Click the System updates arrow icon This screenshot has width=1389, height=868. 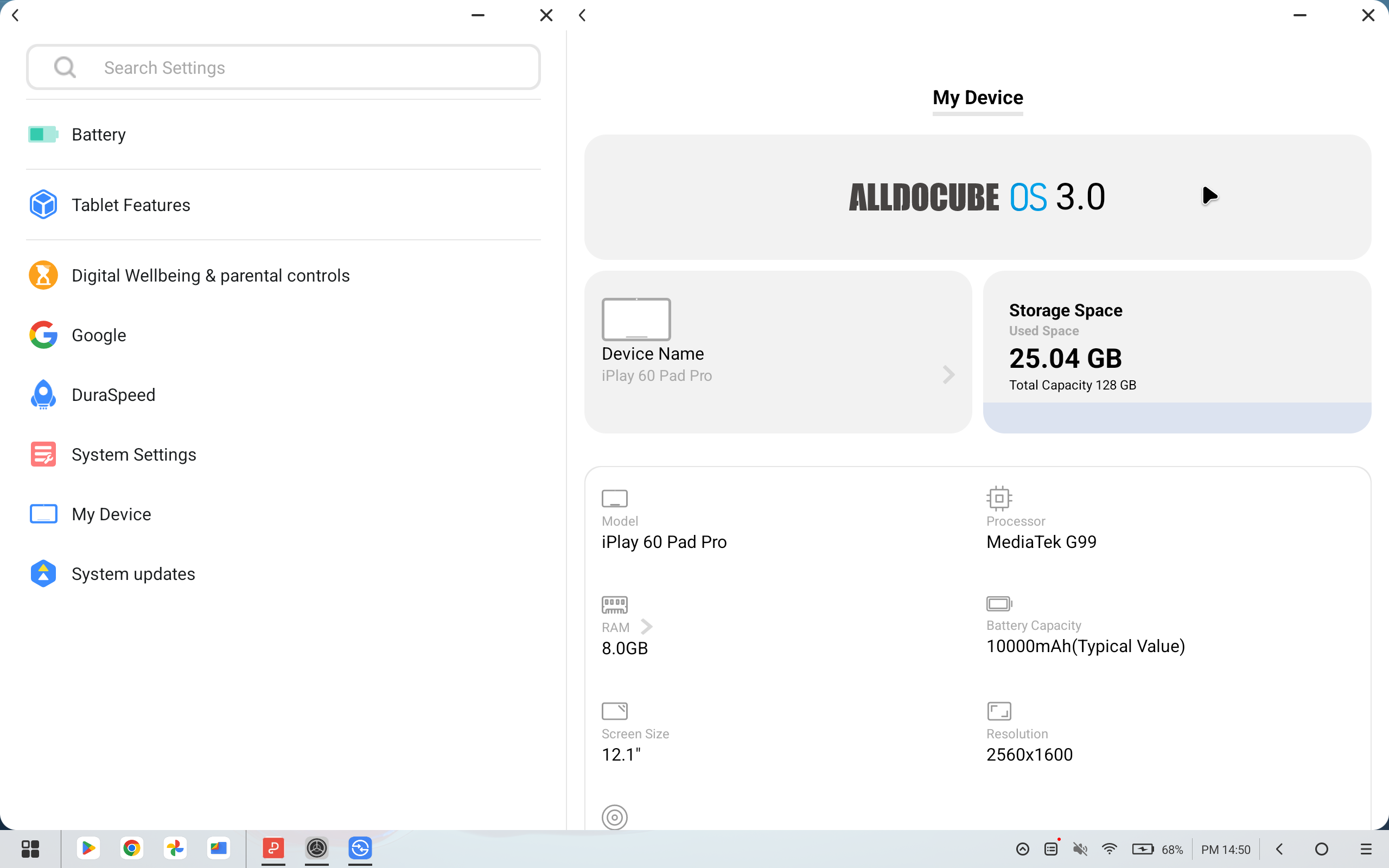[x=43, y=574]
